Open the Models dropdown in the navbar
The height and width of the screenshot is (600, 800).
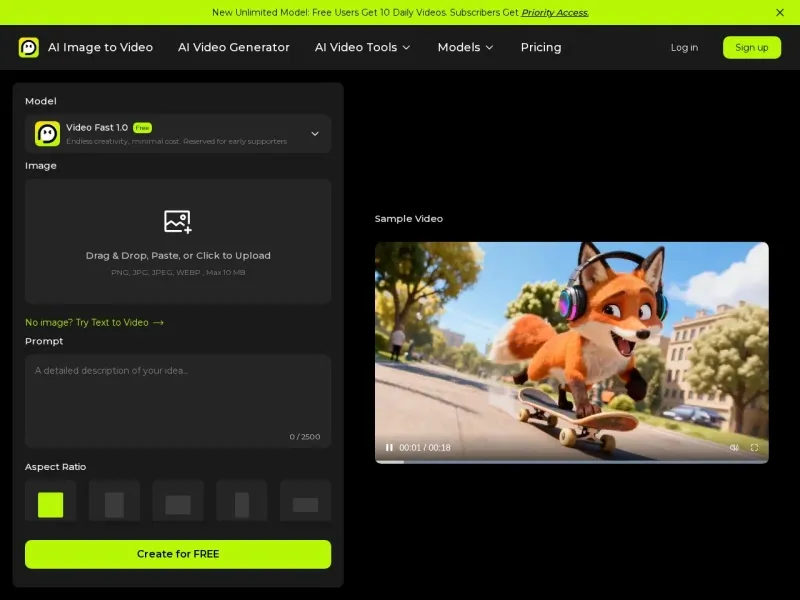(465, 47)
